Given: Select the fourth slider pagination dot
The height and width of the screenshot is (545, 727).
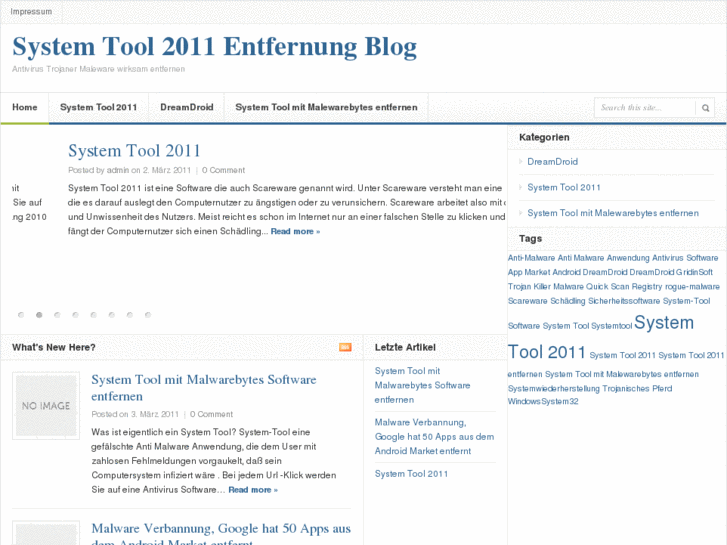Looking at the screenshot, I should [x=75, y=315].
